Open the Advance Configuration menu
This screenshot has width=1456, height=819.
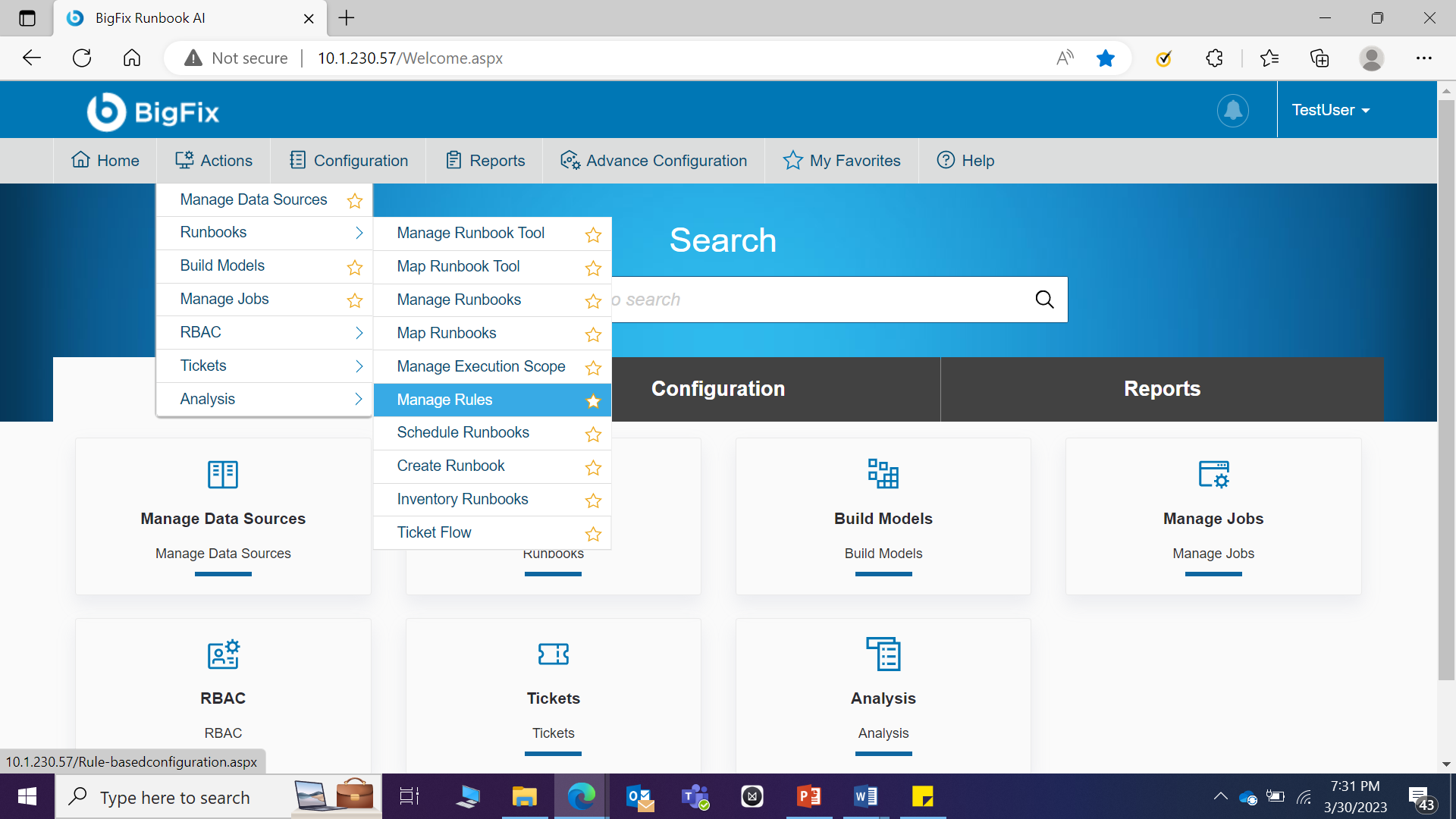[654, 161]
